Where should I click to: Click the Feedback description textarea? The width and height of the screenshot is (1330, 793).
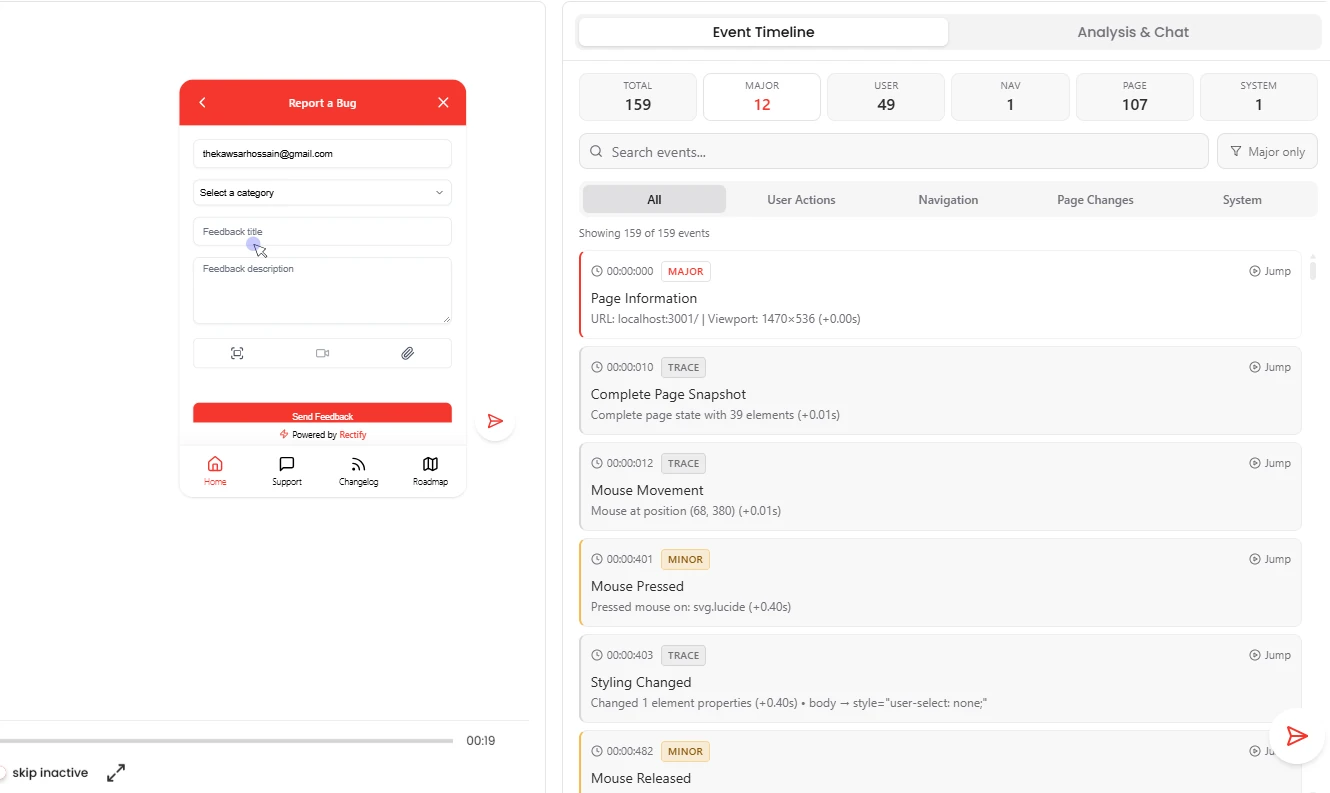(x=322, y=290)
